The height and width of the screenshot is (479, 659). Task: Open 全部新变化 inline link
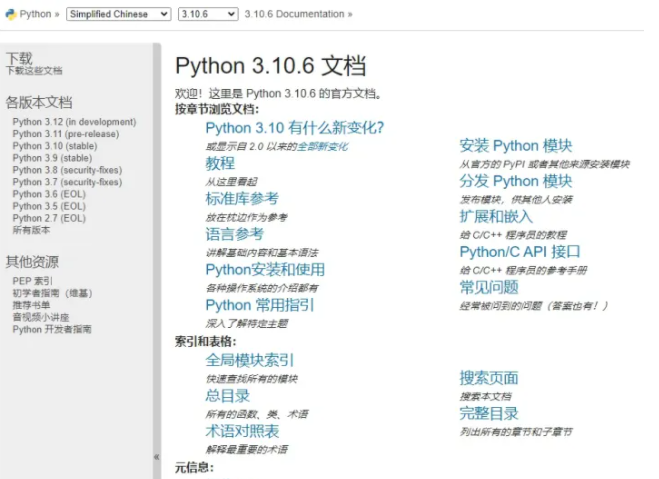323,147
